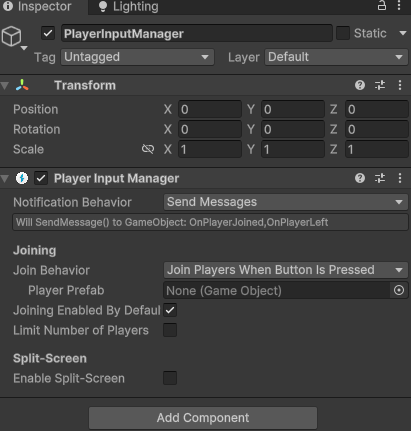Open Transform component help reference
The width and height of the screenshot is (411, 431).
[360, 85]
